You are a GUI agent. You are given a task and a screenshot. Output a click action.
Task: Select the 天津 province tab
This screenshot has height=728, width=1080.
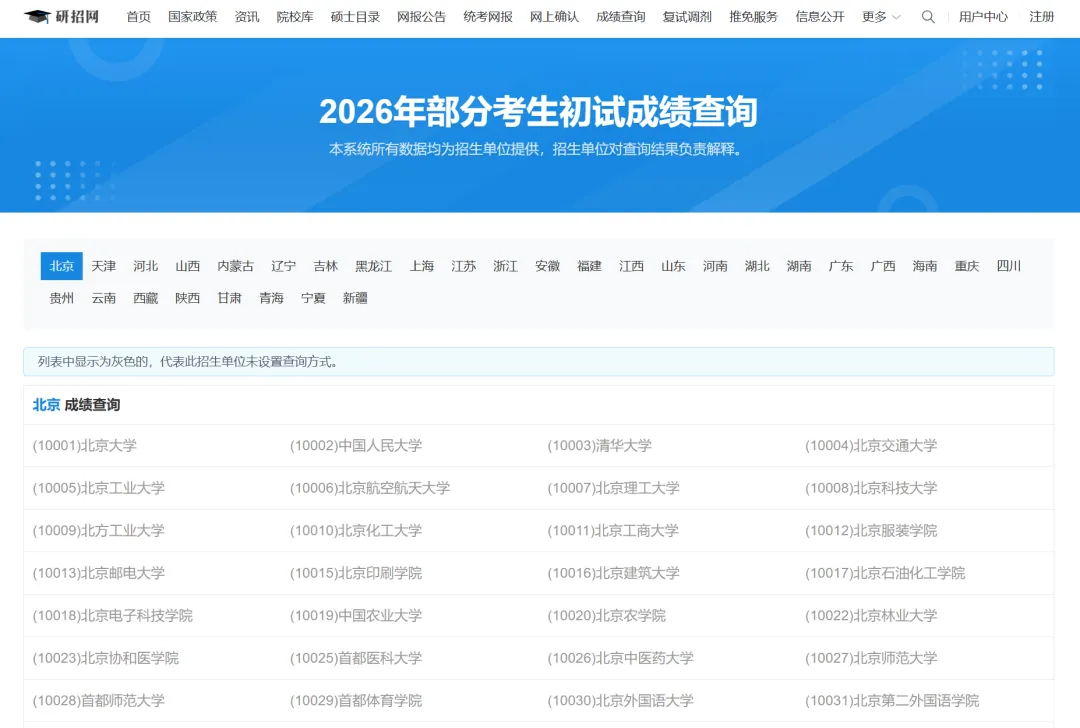tap(103, 266)
